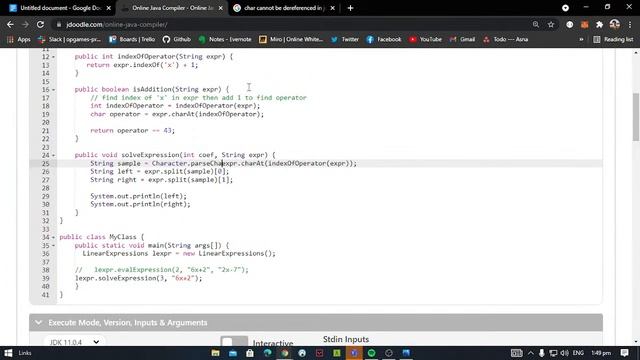Open Microsoft Store from taskbar

(x=250, y=353)
